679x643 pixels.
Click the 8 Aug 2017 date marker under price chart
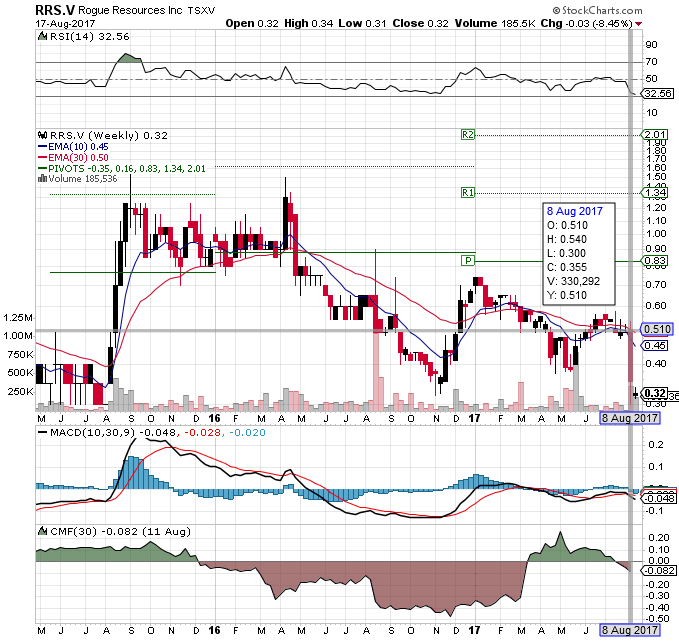pyautogui.click(x=629, y=418)
